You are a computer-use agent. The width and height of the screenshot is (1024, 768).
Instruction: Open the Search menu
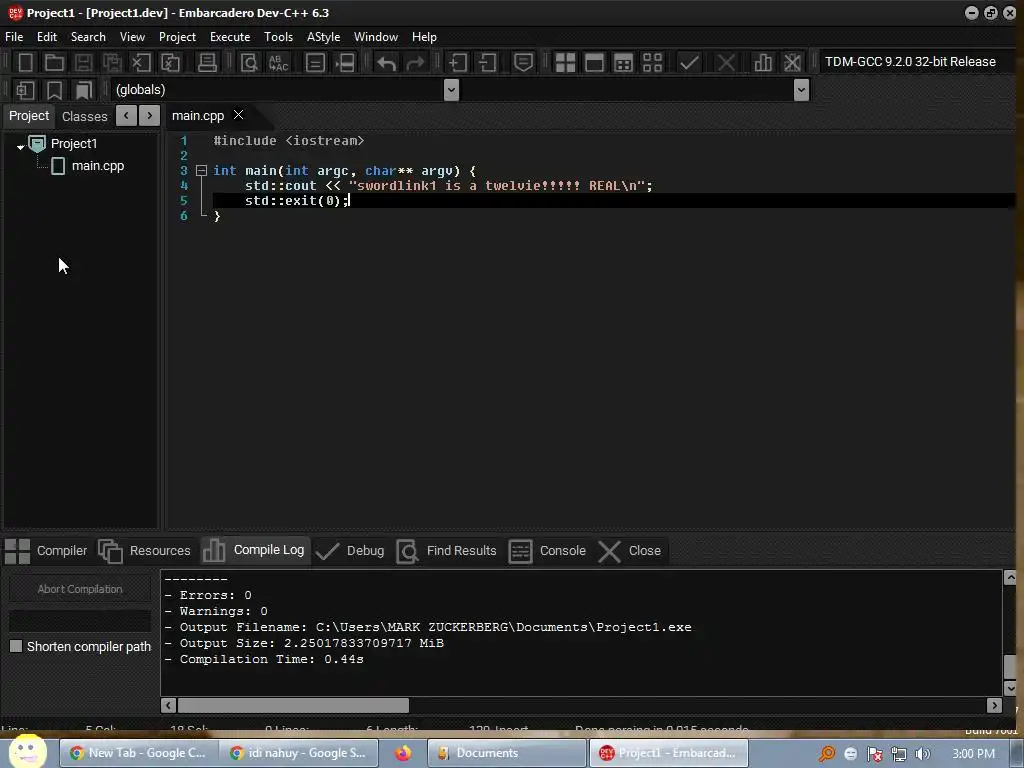[x=88, y=37]
